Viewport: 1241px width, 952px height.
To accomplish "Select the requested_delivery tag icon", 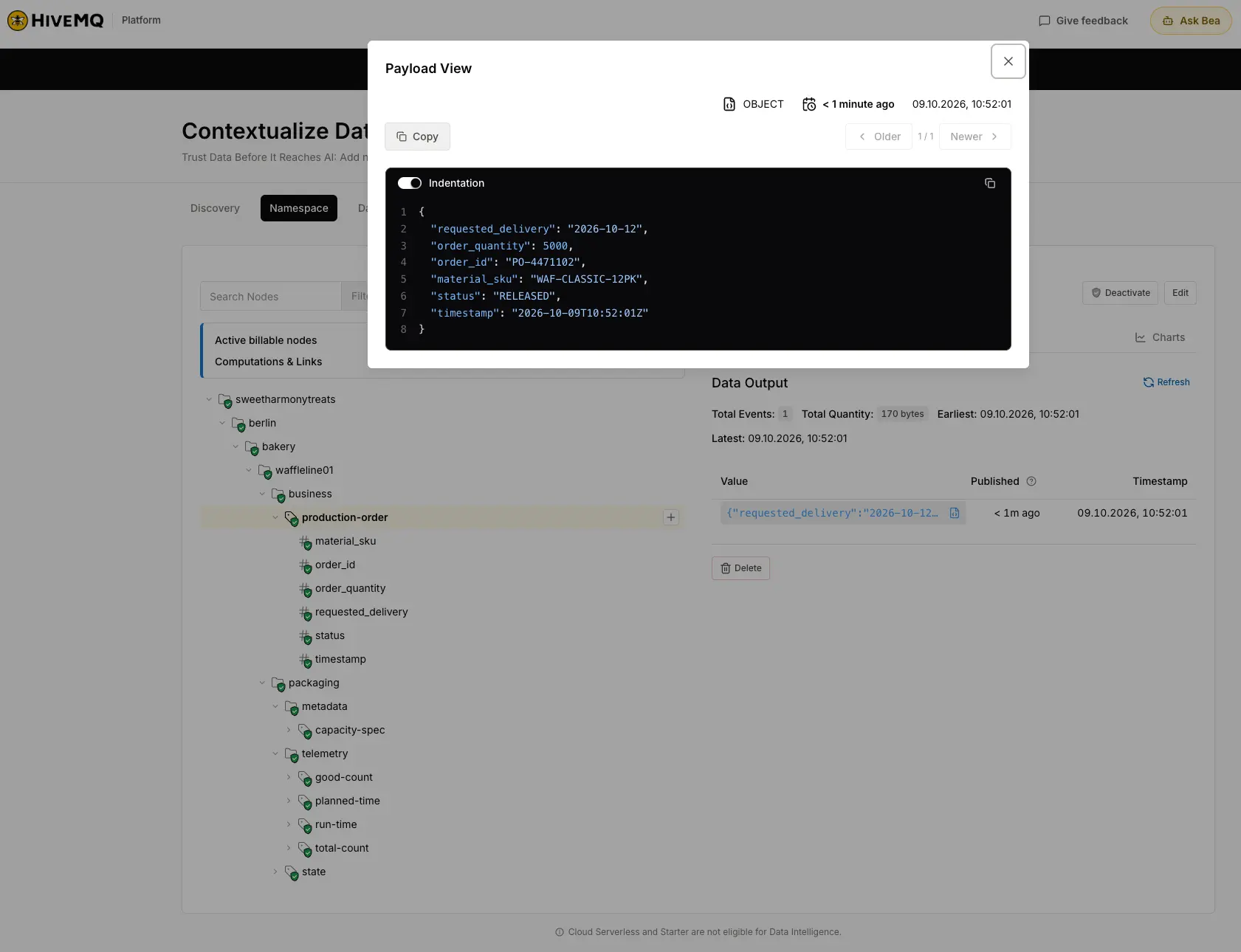I will point(306,613).
